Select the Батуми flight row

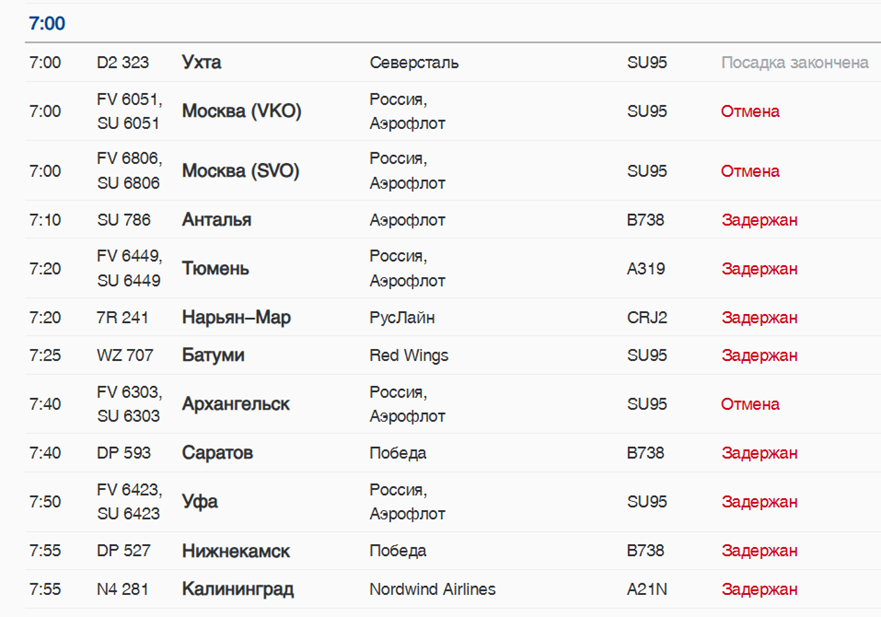click(212, 355)
